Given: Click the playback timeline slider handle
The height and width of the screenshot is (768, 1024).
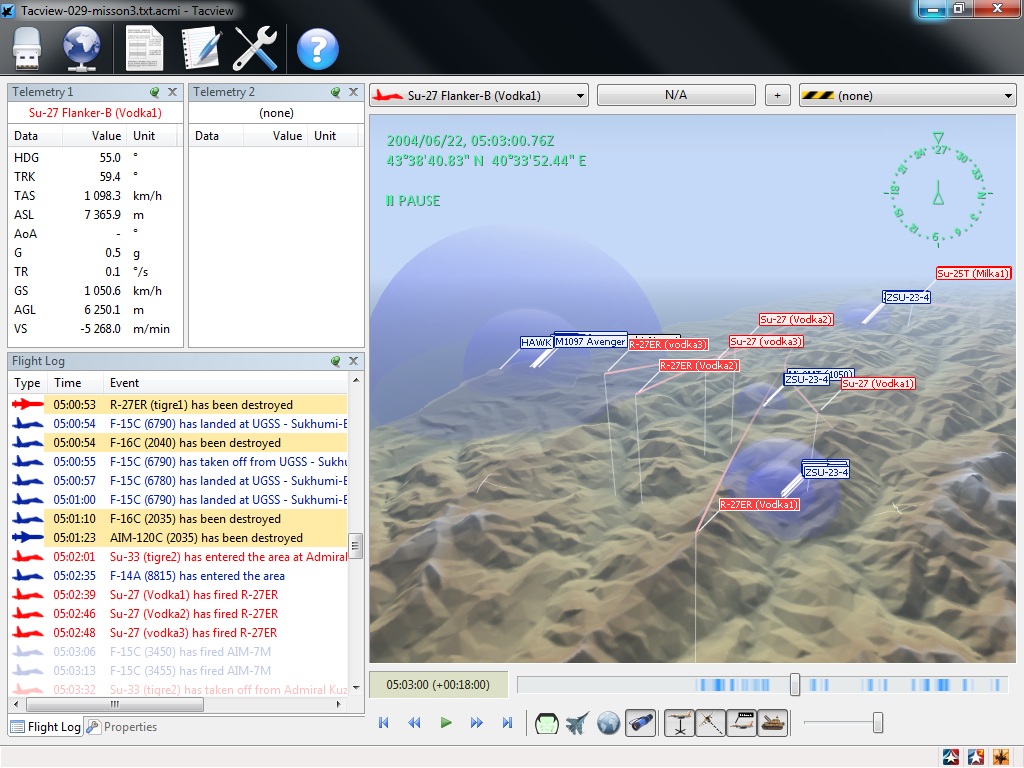Looking at the screenshot, I should coord(795,685).
